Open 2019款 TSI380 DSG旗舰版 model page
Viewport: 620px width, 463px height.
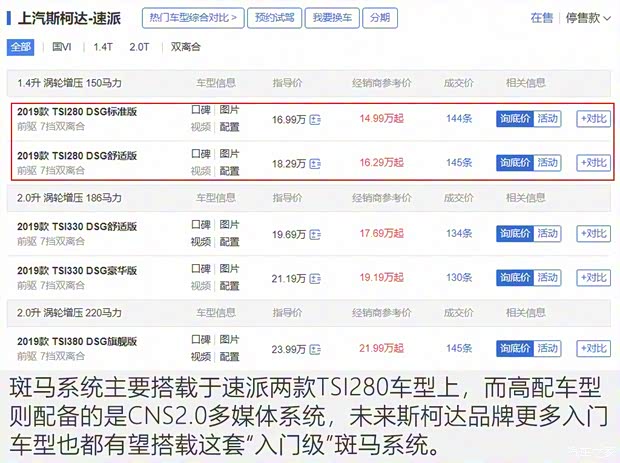[77, 342]
